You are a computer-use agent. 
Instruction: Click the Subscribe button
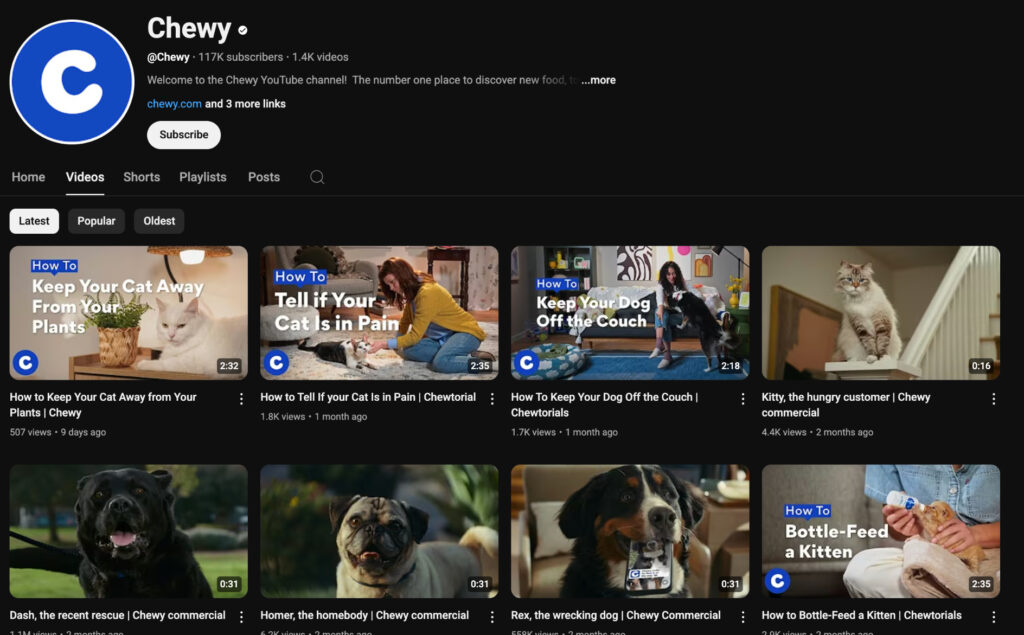[x=184, y=135]
